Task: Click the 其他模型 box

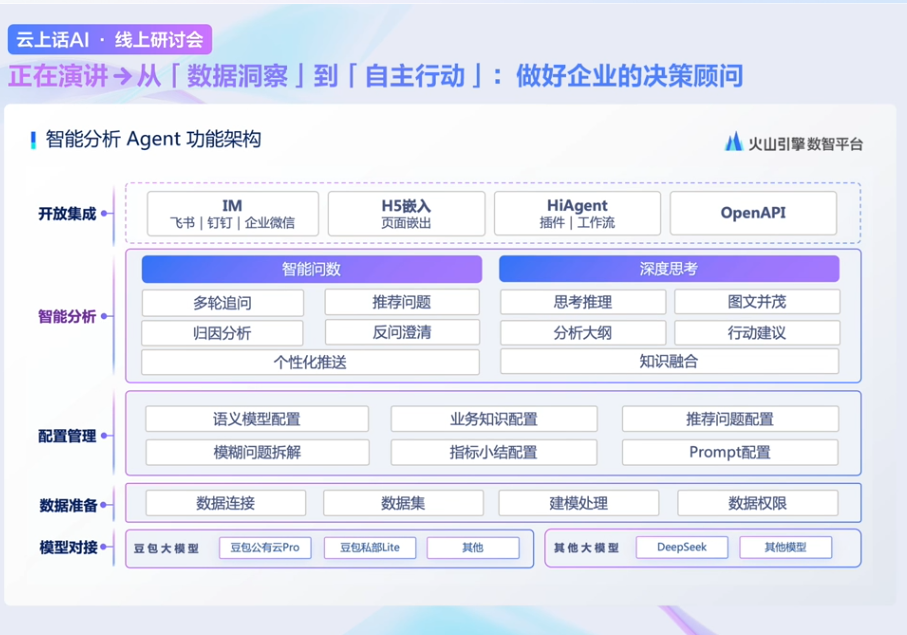Action: pyautogui.click(x=786, y=547)
